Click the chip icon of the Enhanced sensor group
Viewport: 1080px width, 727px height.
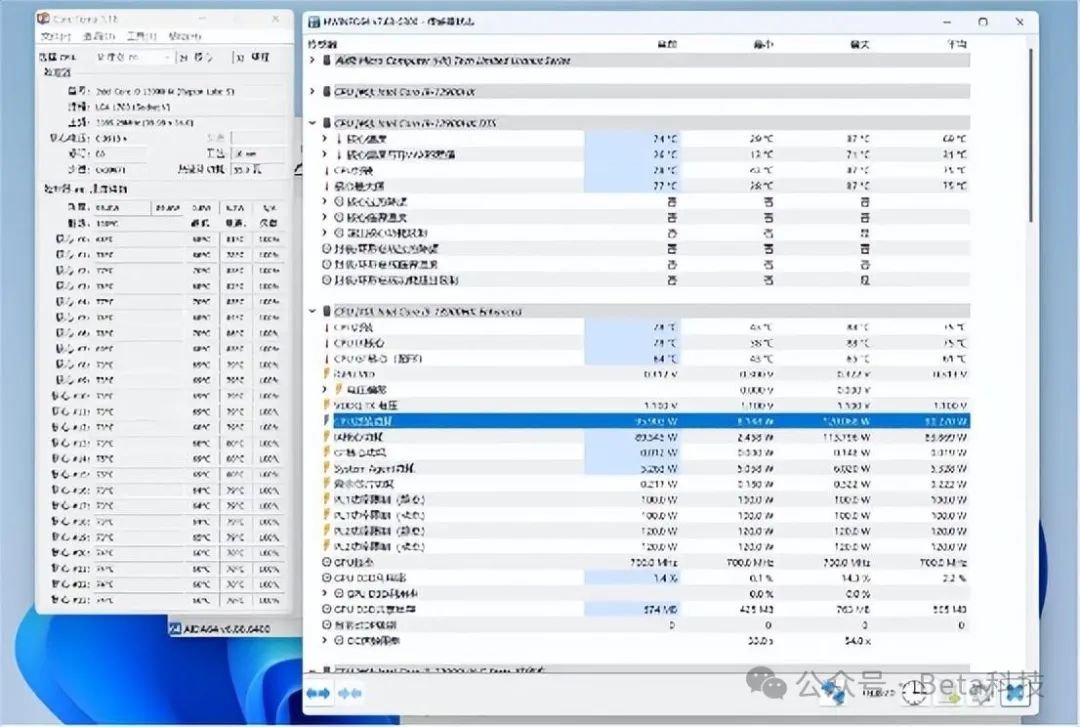click(x=327, y=311)
